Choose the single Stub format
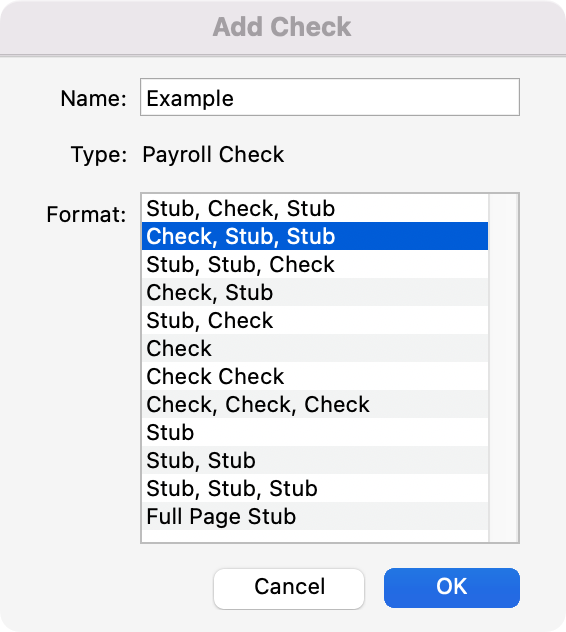Screen dimensions: 566x632 315,432
